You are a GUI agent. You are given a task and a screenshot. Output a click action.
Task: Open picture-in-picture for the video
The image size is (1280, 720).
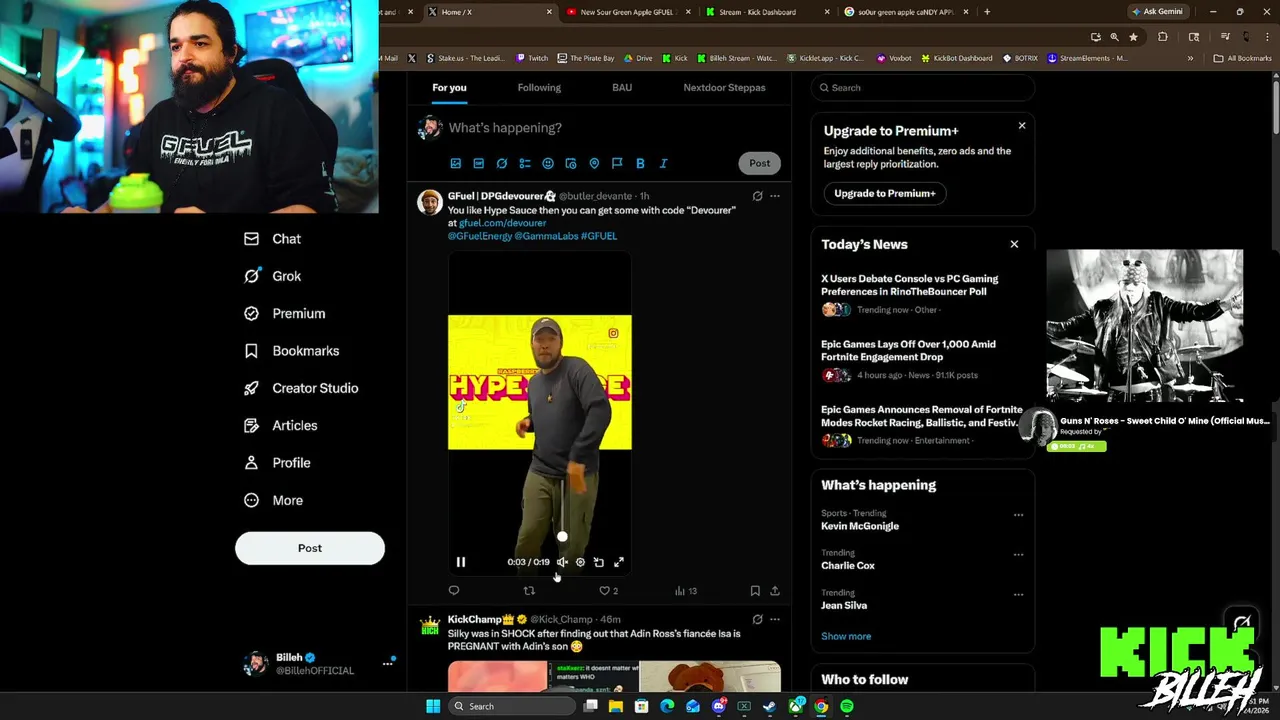coord(599,562)
